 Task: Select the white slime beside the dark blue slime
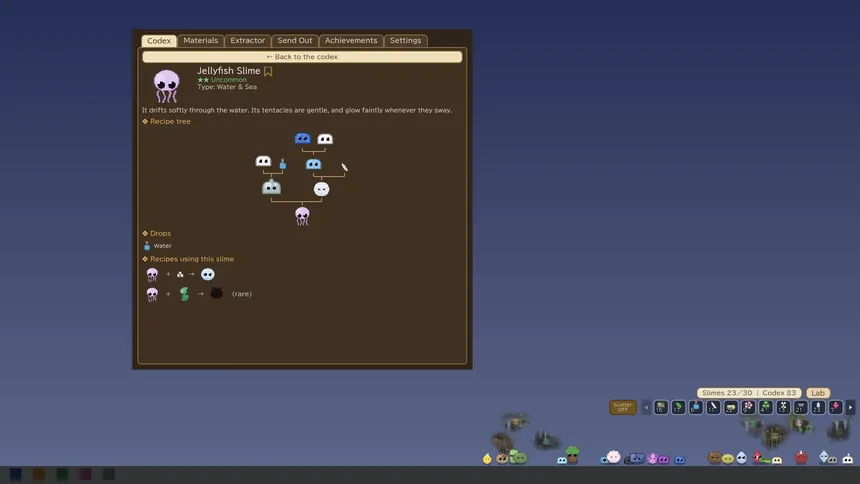(325, 139)
